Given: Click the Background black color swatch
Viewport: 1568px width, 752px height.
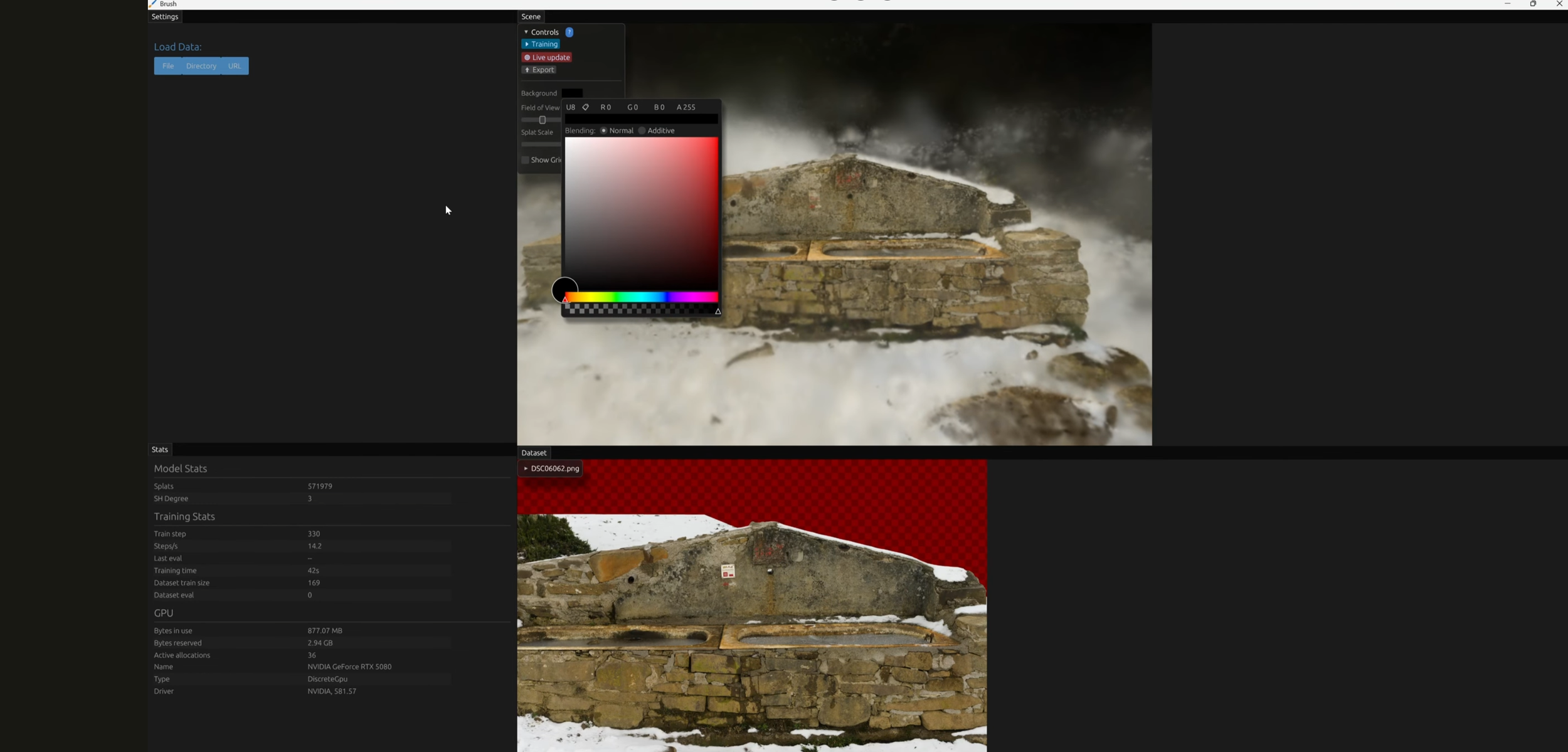Looking at the screenshot, I should [572, 93].
